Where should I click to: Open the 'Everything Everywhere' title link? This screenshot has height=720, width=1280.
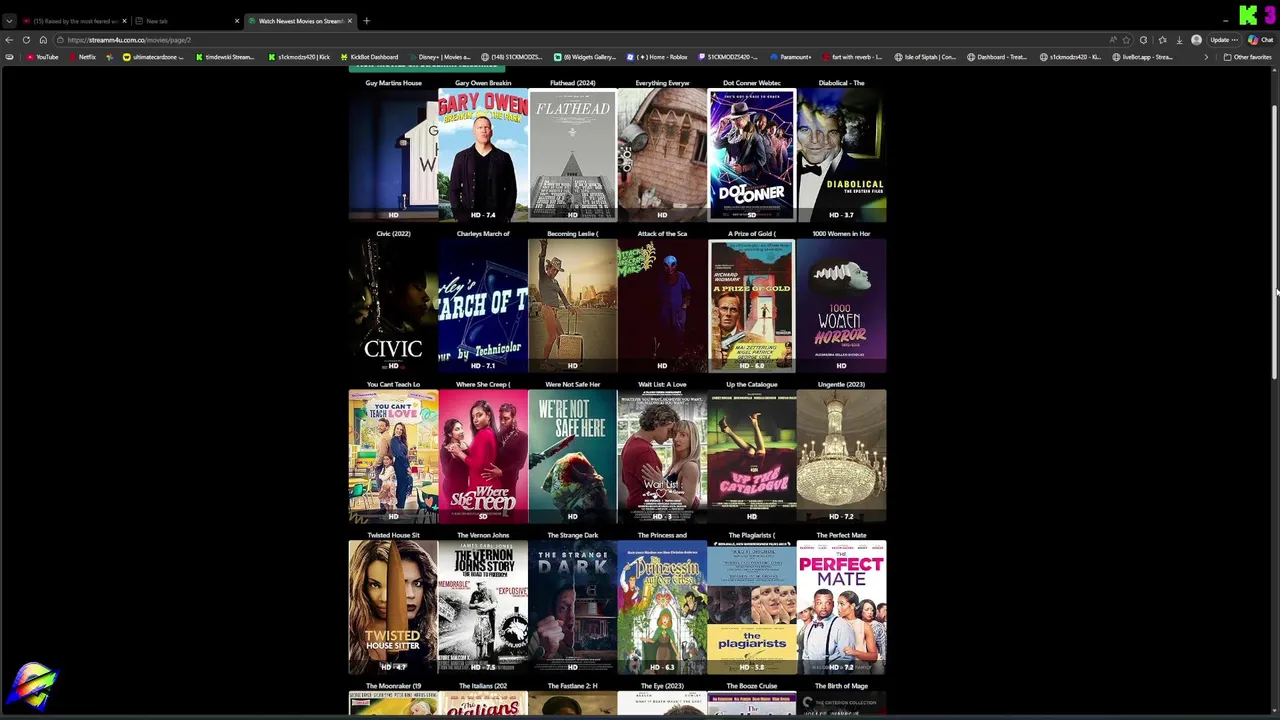tap(662, 83)
